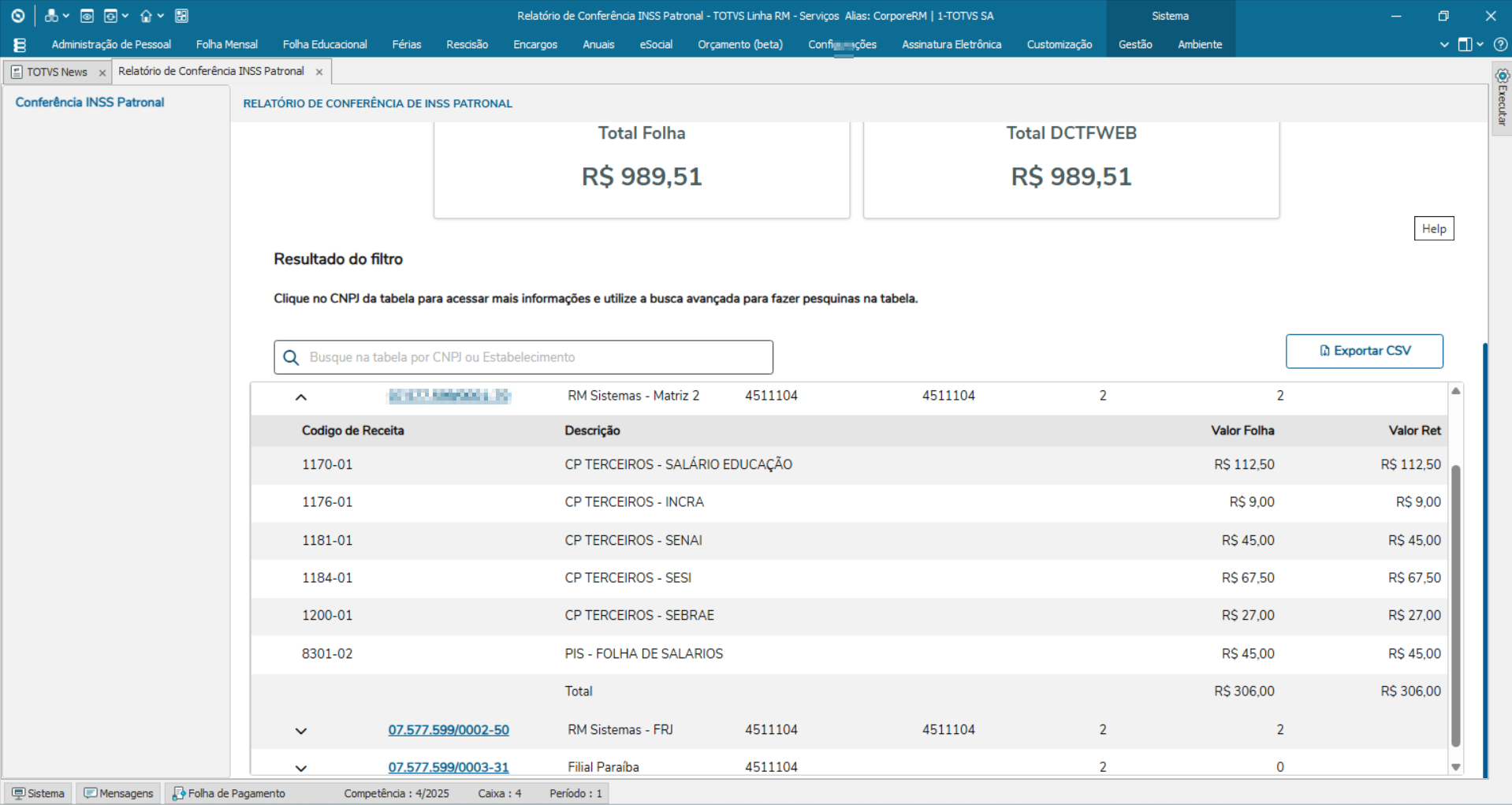This screenshot has width=1512, height=805.
Task: Select the 1170-01 receipt code cell
Action: (x=327, y=464)
